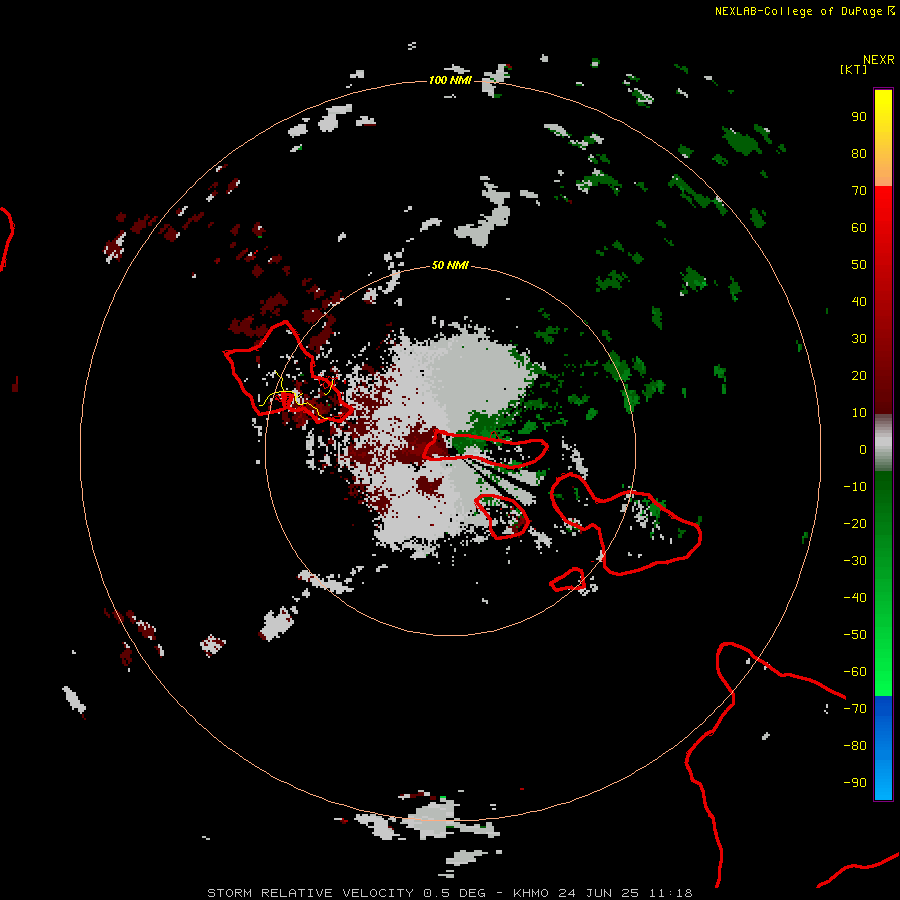
Task: Click the NEXR label at the top right
Action: 879,59
